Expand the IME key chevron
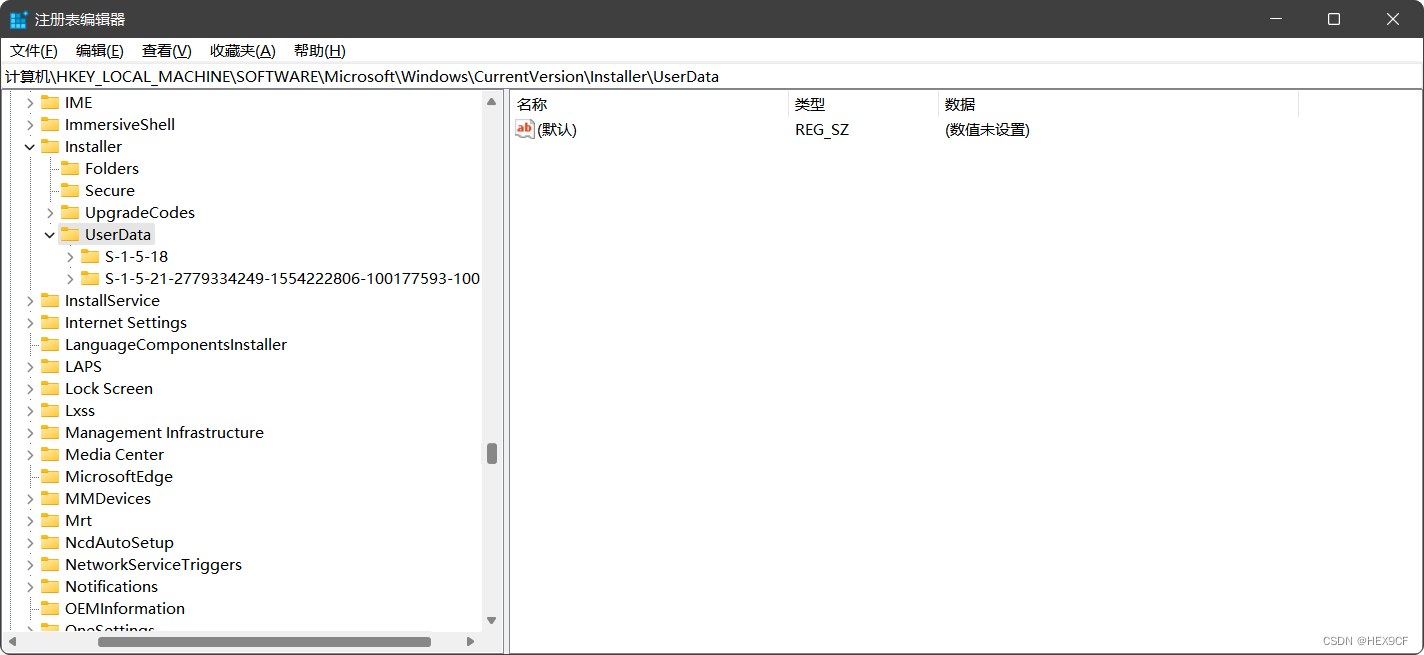This screenshot has width=1424, height=655. [30, 103]
